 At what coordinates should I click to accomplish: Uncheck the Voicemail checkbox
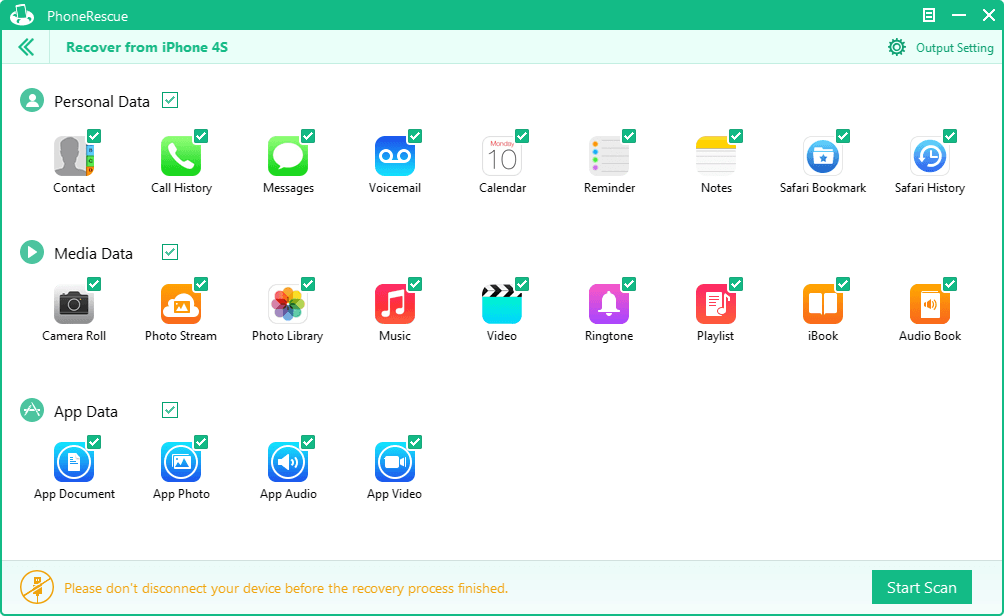point(415,136)
